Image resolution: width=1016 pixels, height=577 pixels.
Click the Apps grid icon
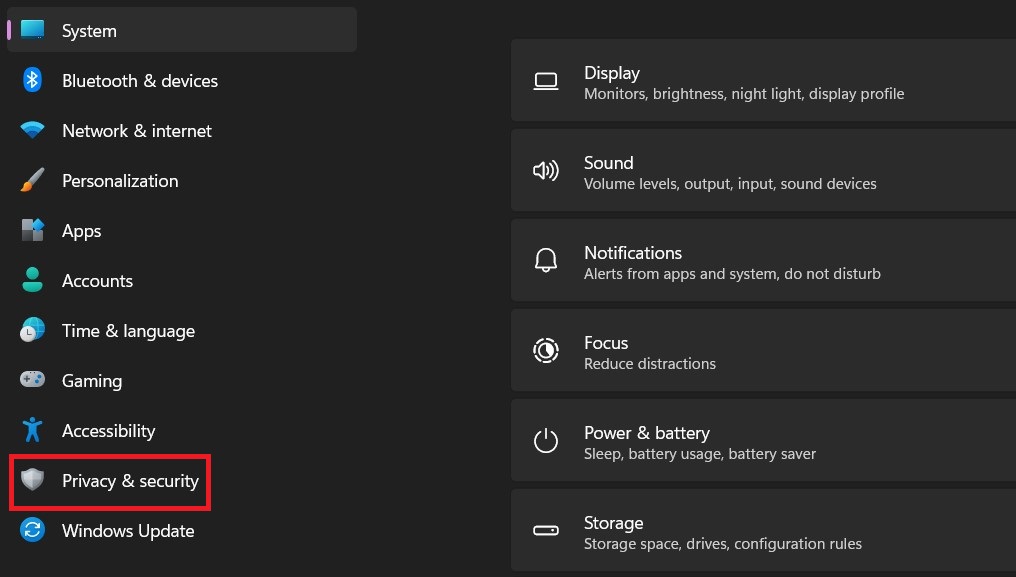[x=33, y=231]
